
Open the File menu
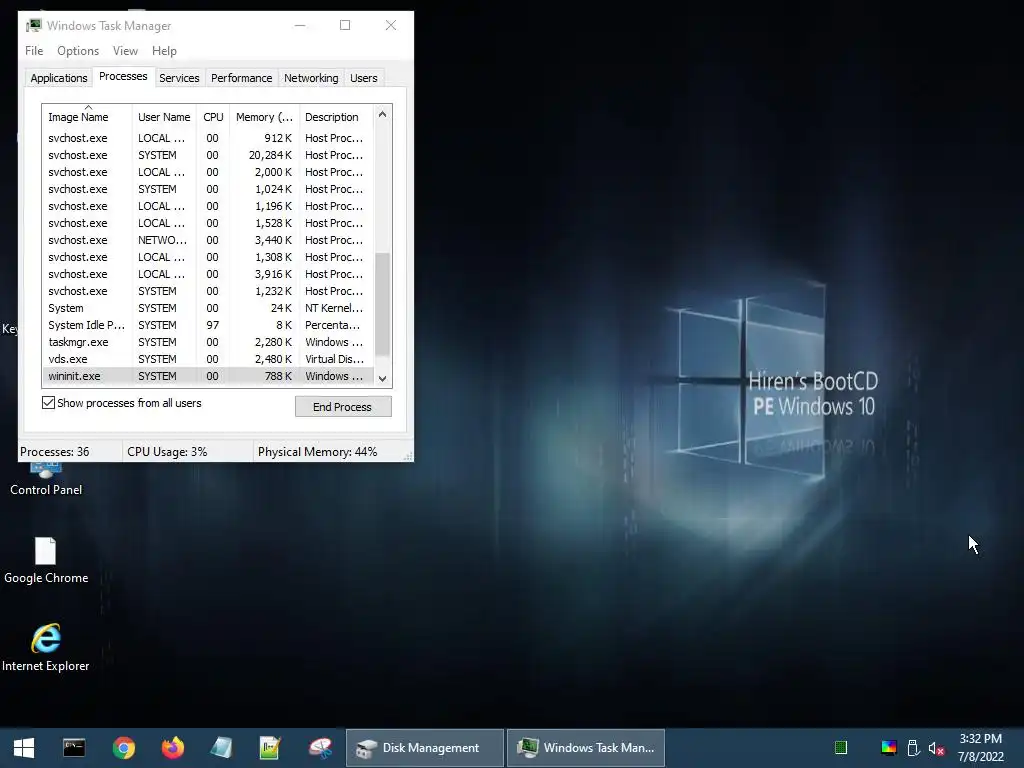(x=34, y=51)
